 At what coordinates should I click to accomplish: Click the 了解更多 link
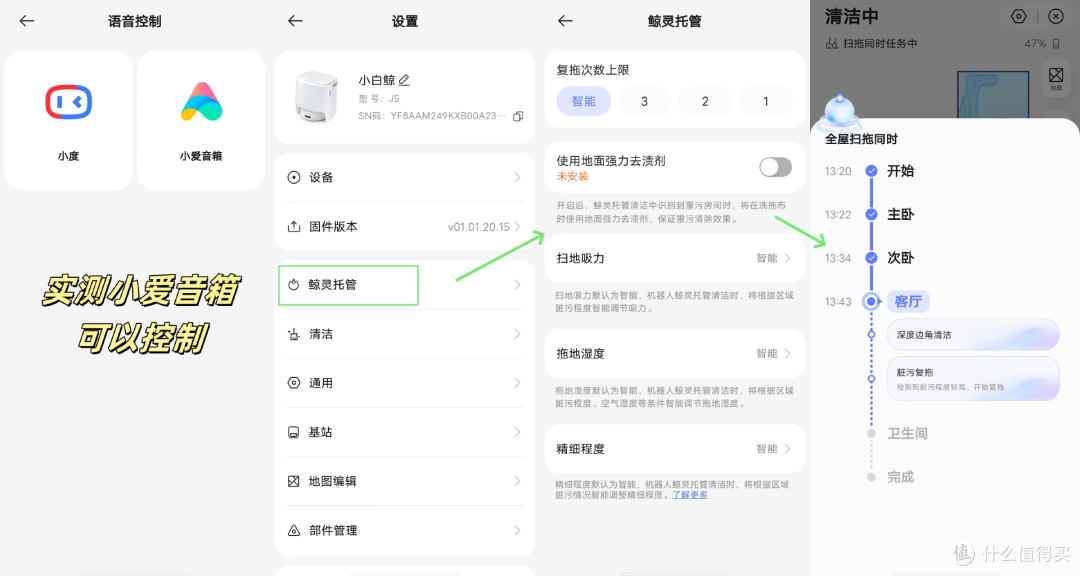(689, 495)
